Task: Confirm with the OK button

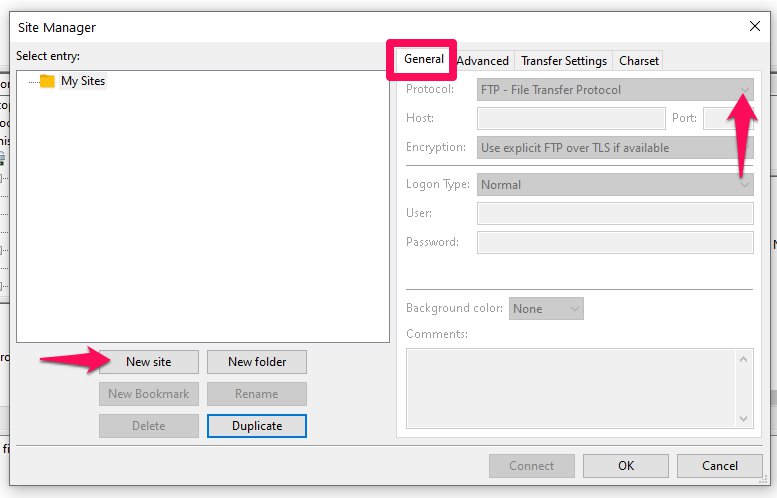Action: coord(626,466)
